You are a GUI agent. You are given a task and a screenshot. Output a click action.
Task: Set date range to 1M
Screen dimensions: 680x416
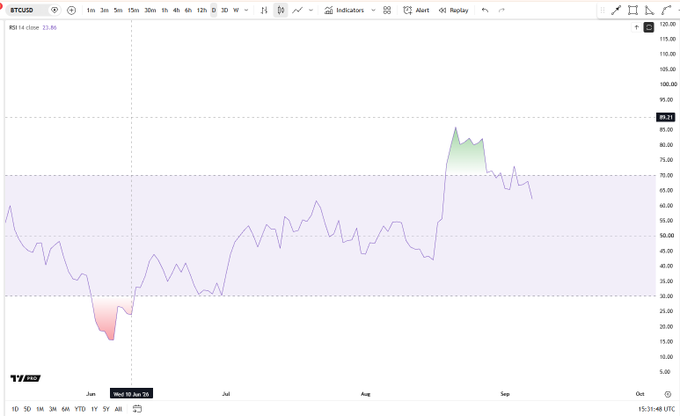click(40, 409)
